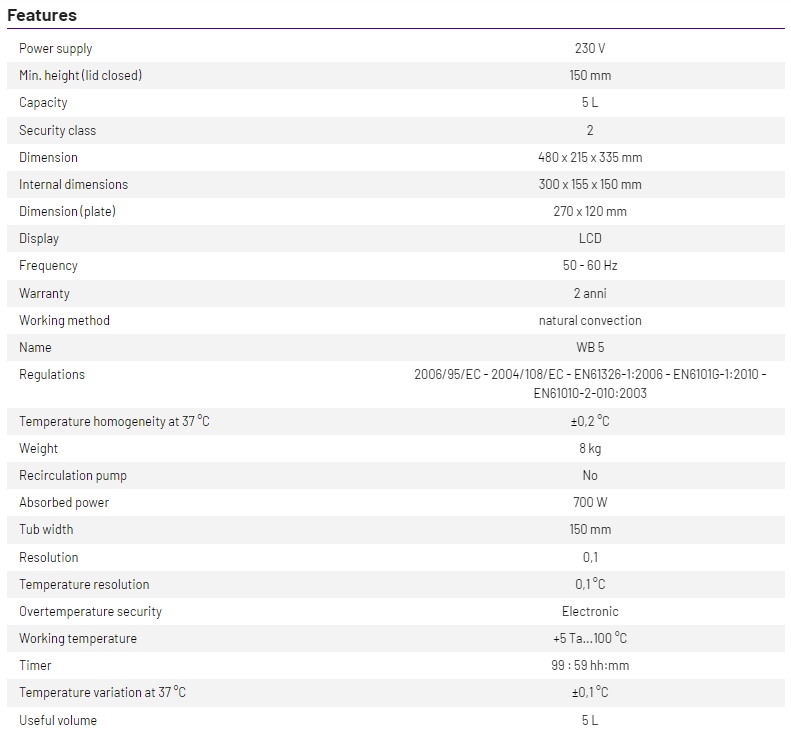Select the Security class label
Viewport: 791px width, 739px height.
(x=58, y=131)
